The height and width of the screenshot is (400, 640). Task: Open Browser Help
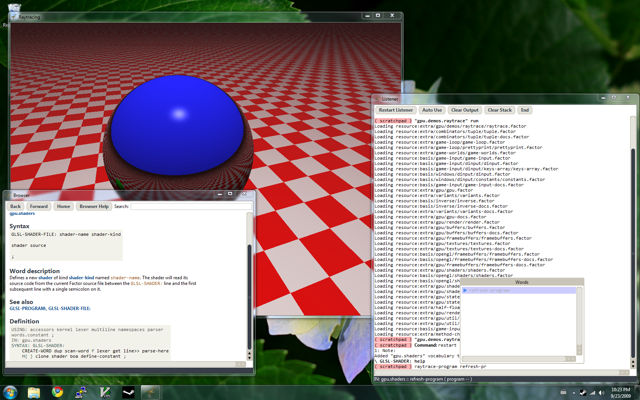(94, 207)
